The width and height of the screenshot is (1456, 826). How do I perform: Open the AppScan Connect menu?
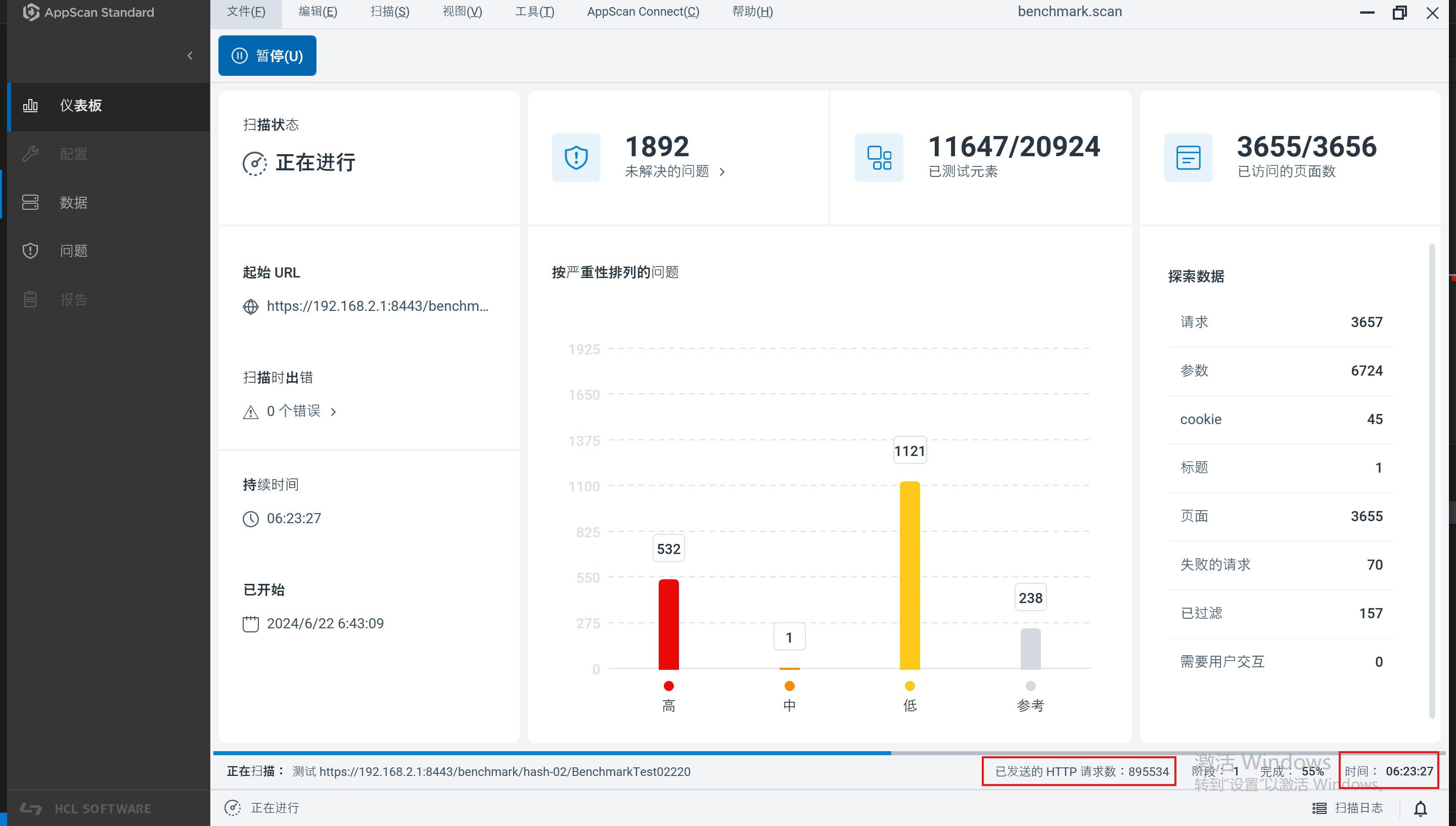click(x=643, y=12)
